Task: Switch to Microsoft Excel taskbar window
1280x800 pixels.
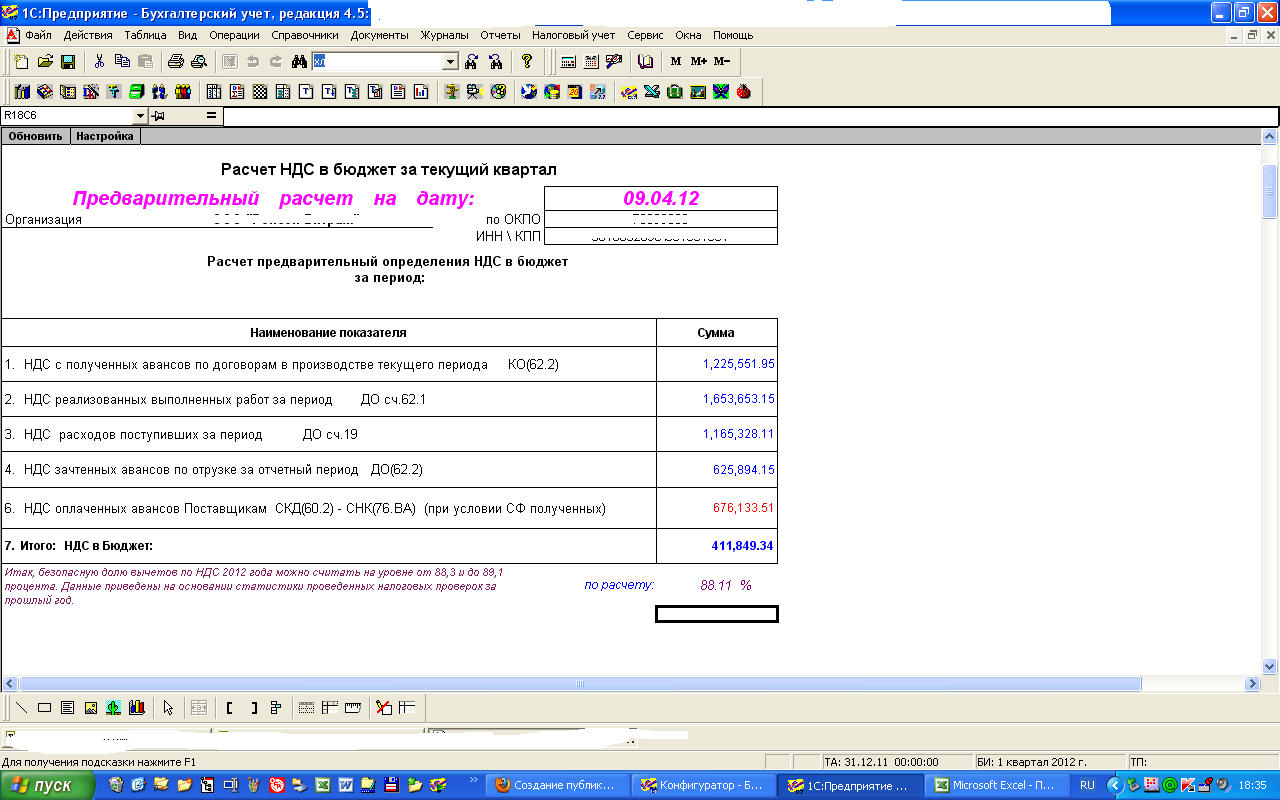Action: 997,785
